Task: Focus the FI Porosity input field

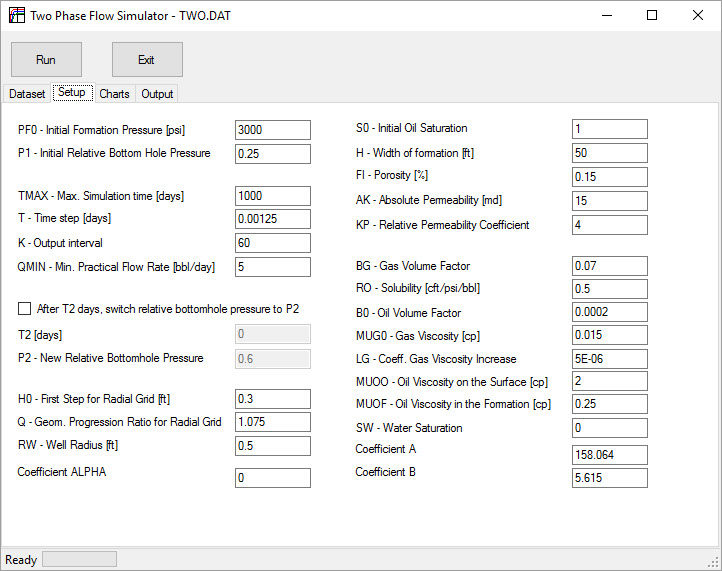Action: [x=609, y=177]
